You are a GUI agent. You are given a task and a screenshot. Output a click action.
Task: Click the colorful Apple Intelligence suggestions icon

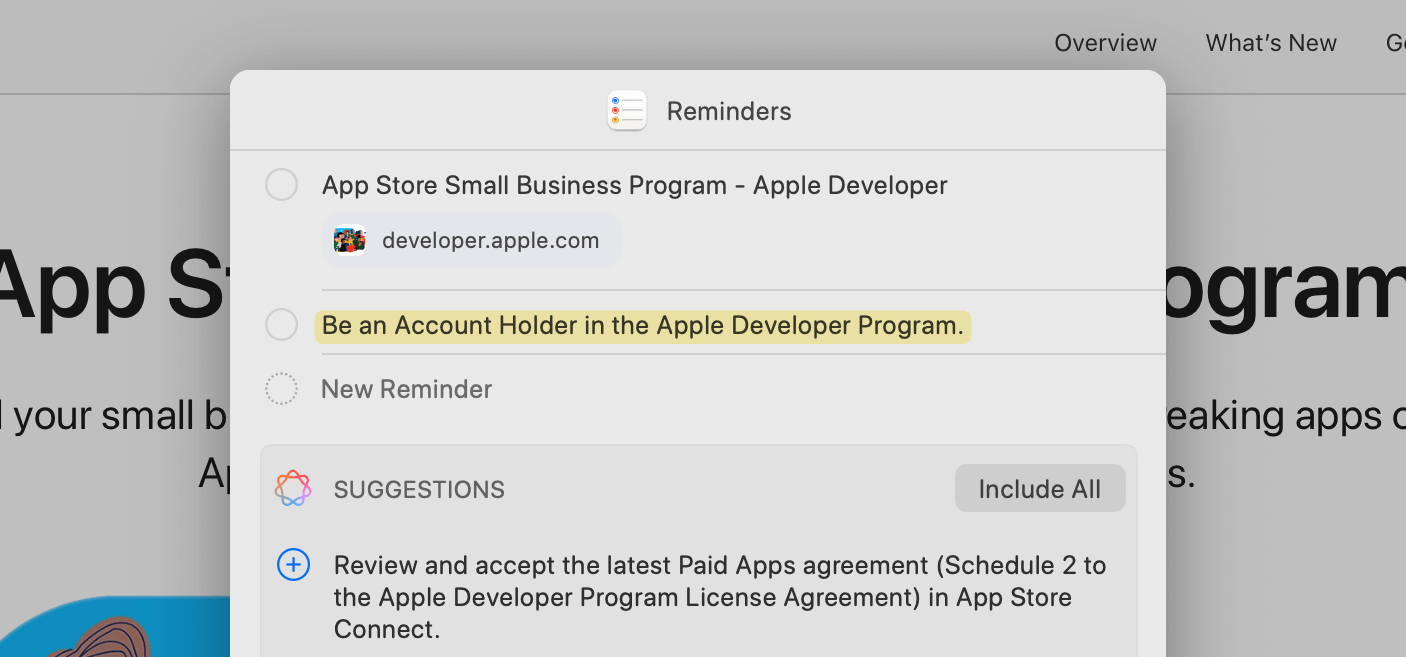[x=293, y=488]
